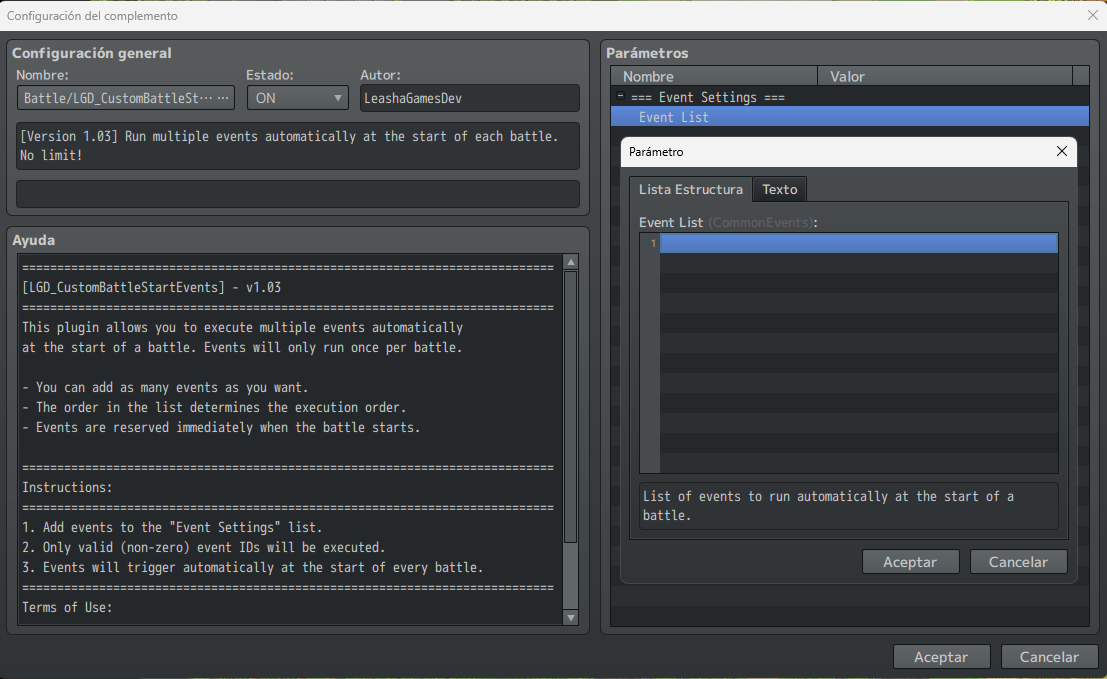Select the Event List parameter row

point(849,117)
